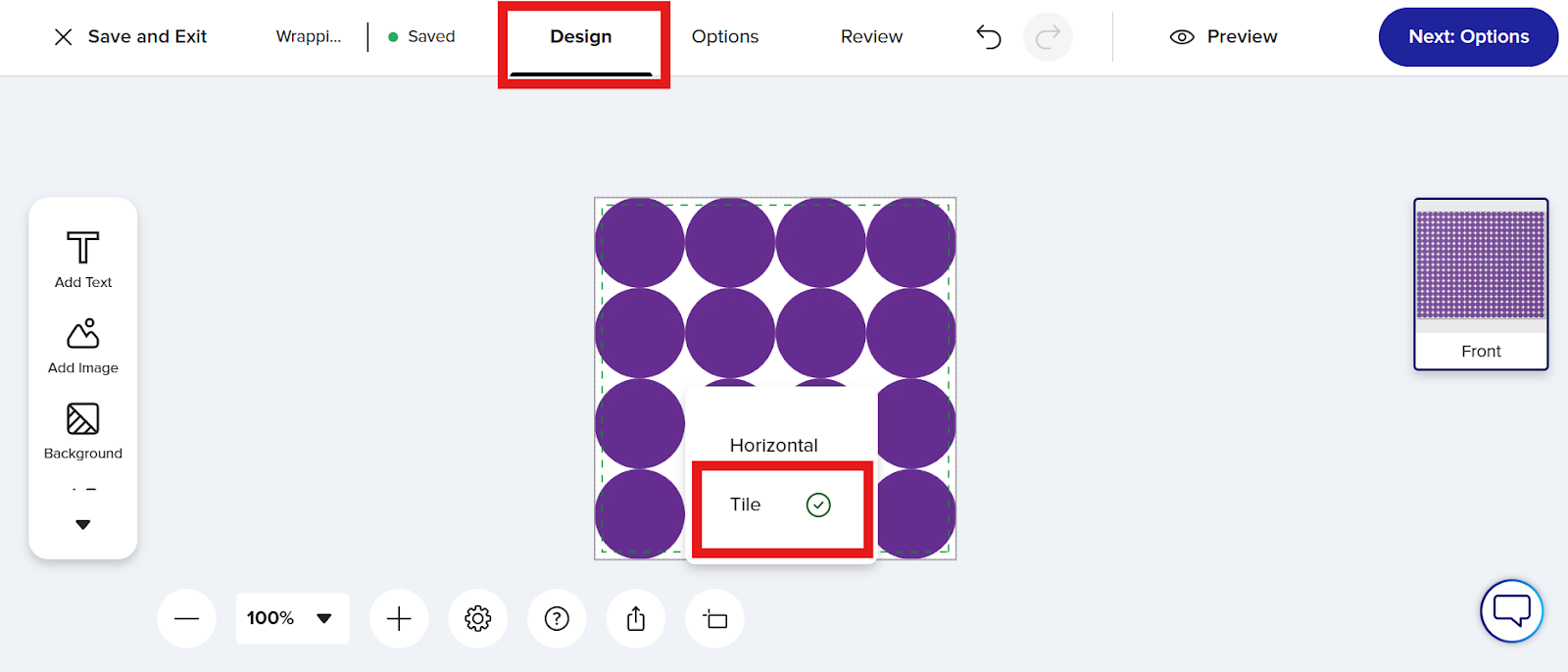Switch to the Review tab
This screenshot has height=672, width=1568.
[871, 37]
